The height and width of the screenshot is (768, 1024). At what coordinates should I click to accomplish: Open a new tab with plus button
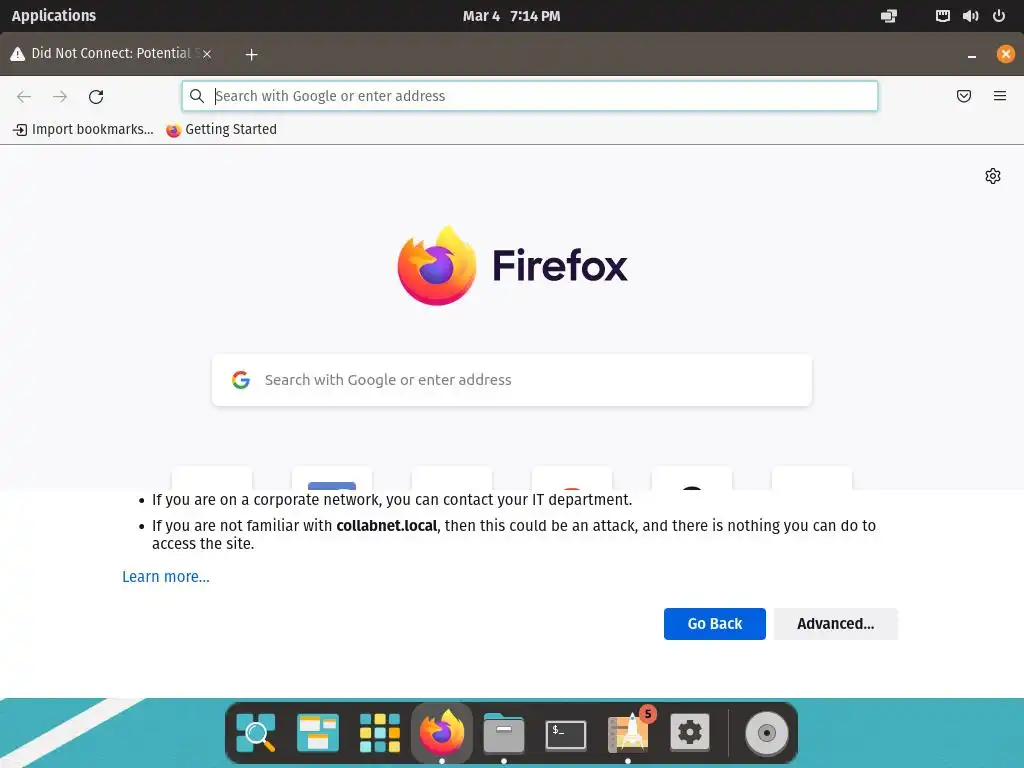coord(251,55)
